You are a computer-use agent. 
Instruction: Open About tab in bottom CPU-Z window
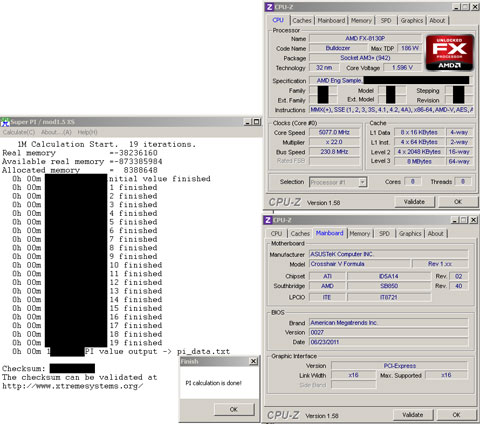coord(436,234)
